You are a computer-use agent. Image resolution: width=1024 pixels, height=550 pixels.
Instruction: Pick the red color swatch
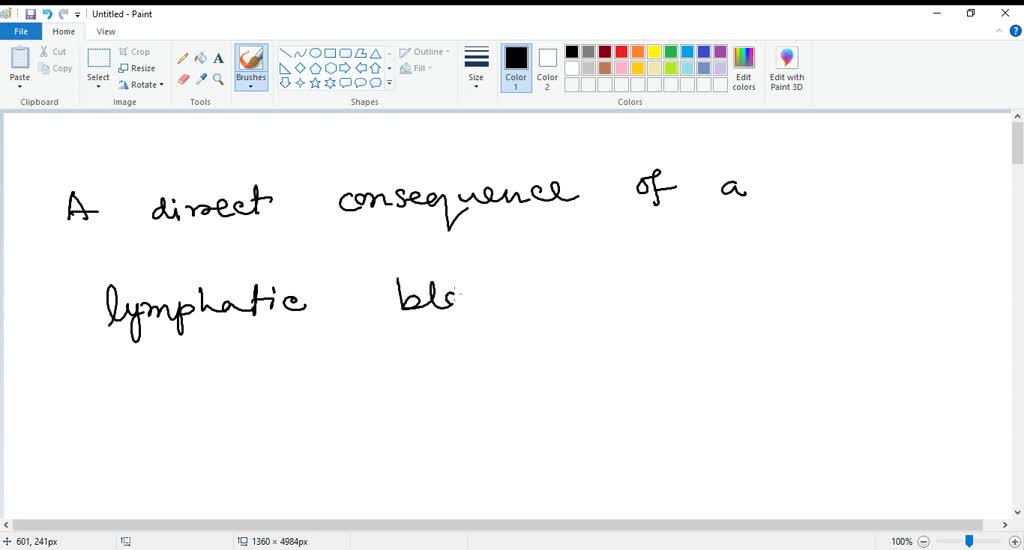pos(621,52)
